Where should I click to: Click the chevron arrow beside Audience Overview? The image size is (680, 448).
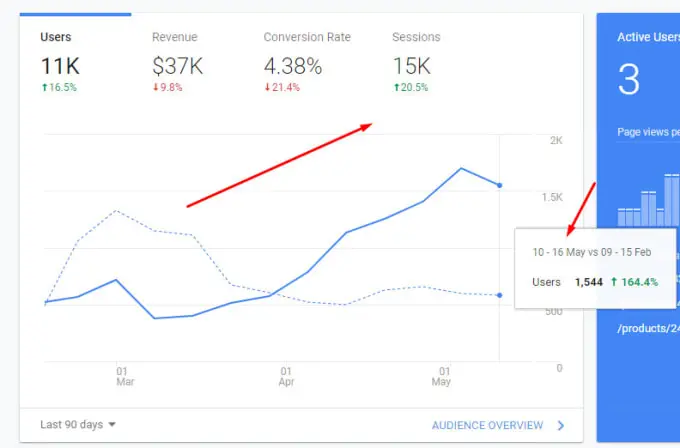click(x=562, y=425)
